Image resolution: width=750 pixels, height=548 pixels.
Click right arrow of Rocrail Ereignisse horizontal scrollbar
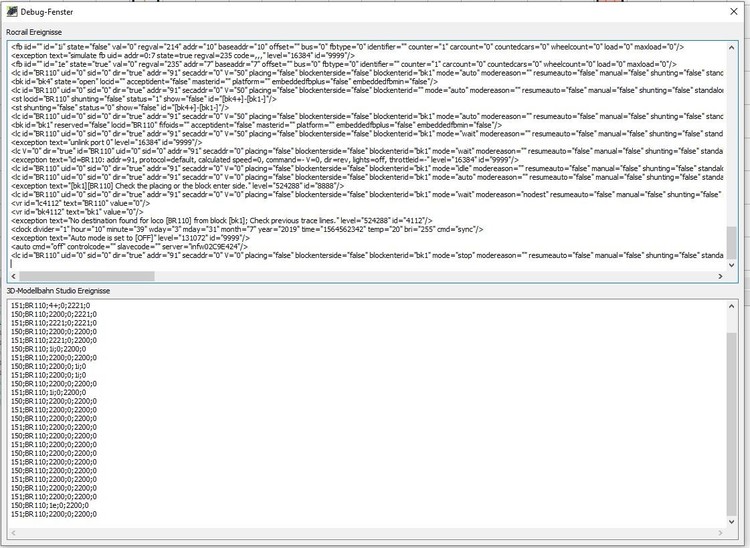(x=720, y=276)
